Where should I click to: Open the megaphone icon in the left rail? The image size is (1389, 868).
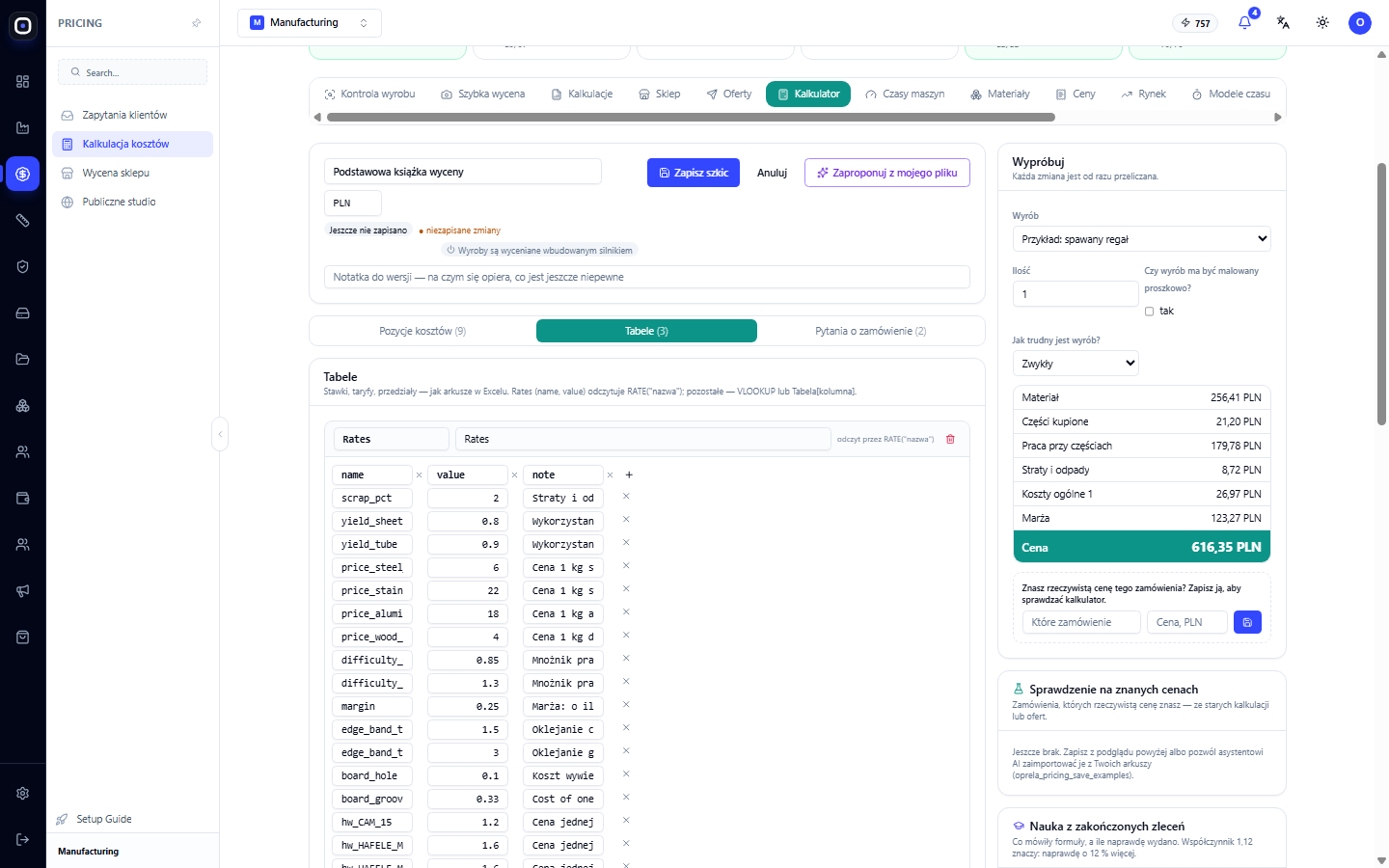click(23, 591)
